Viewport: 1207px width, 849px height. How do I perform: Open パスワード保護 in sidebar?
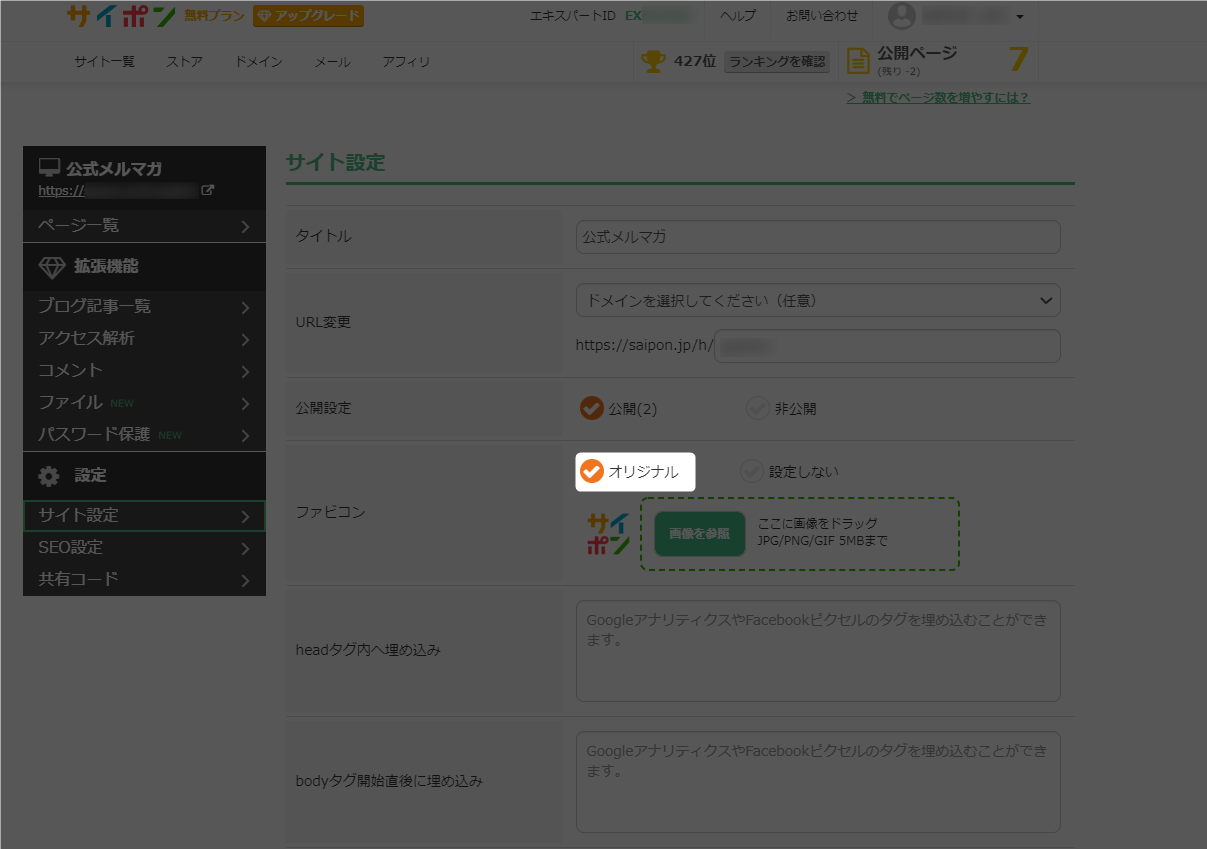click(144, 435)
